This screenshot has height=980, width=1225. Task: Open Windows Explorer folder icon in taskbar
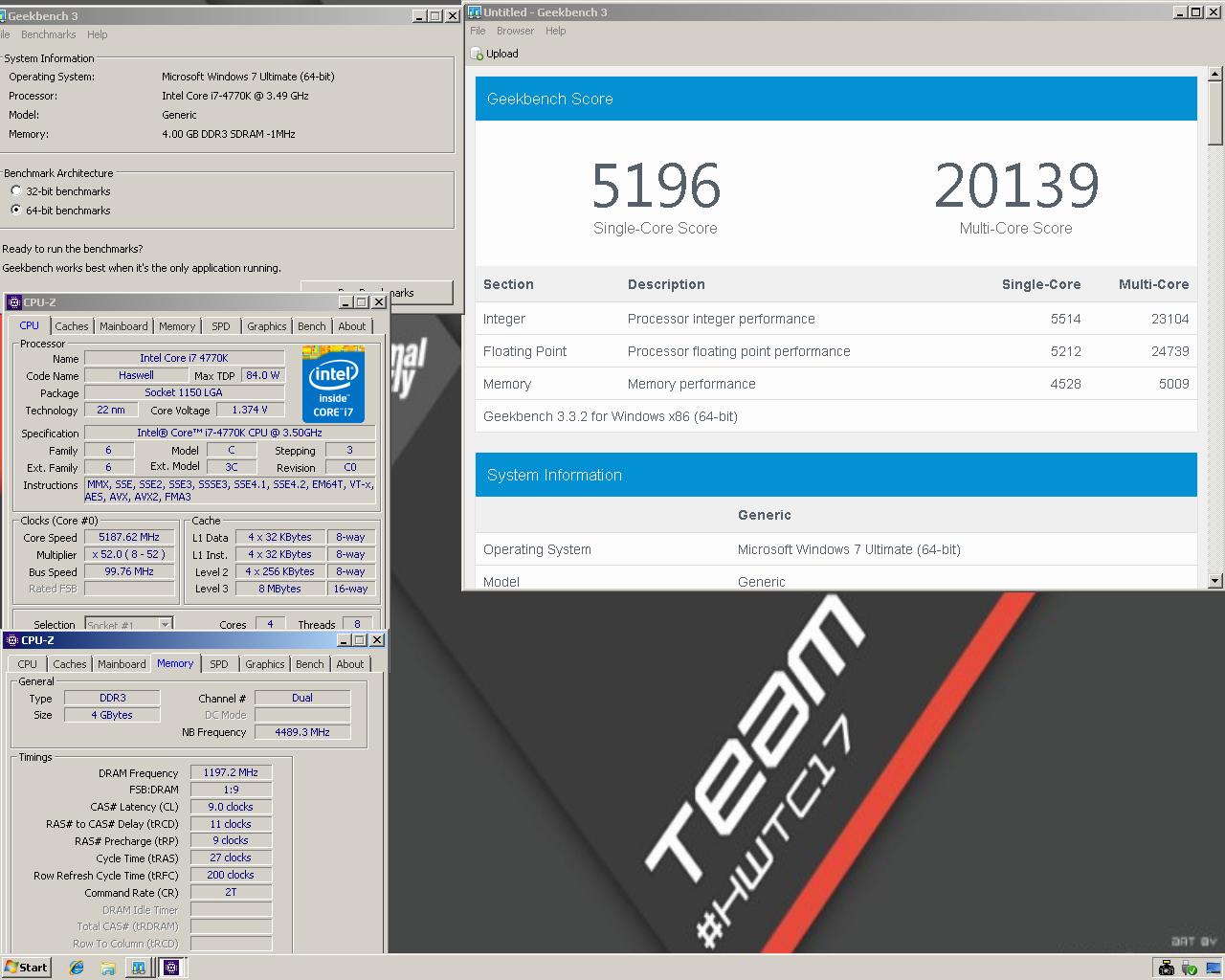click(x=108, y=968)
